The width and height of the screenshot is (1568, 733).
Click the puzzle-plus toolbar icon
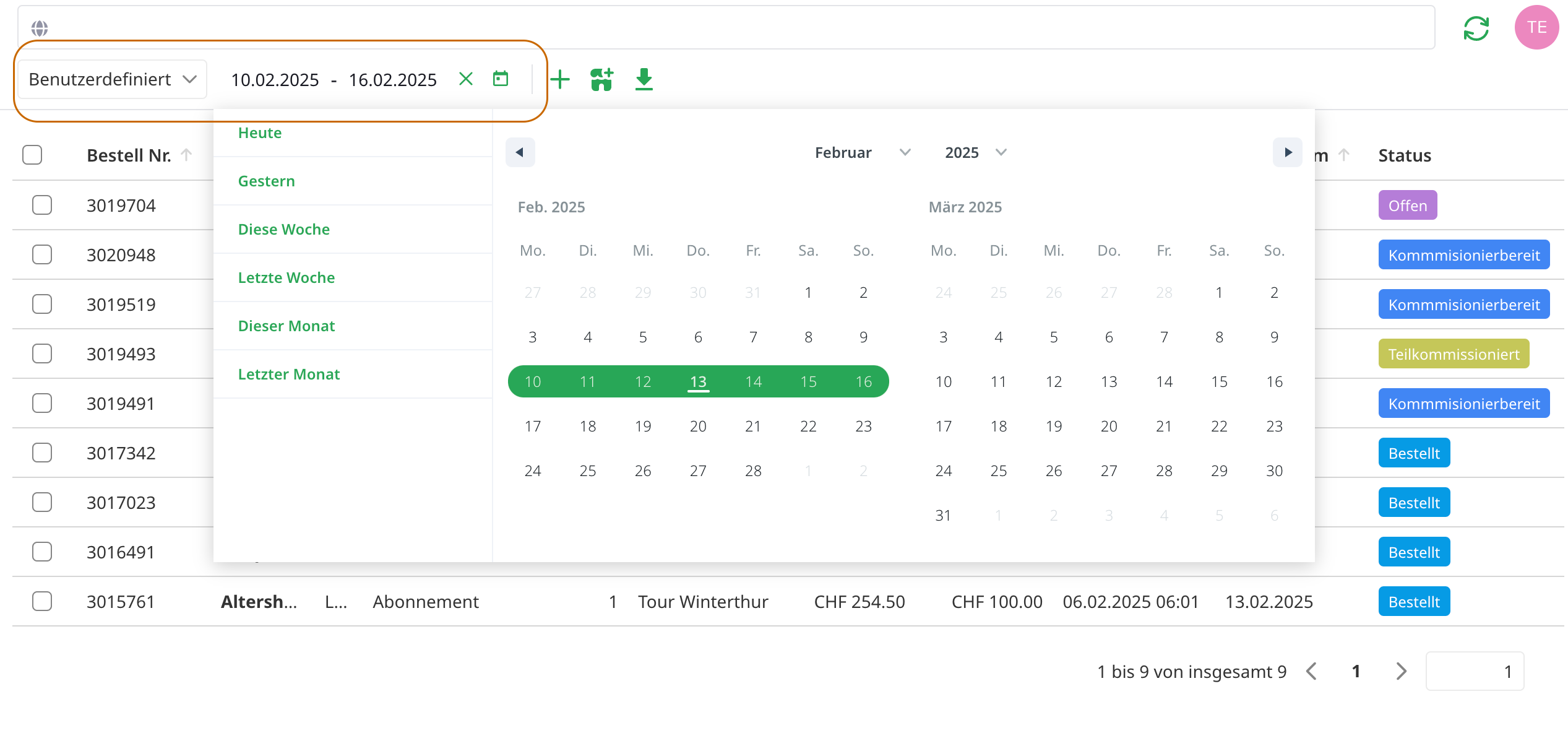pyautogui.click(x=601, y=79)
